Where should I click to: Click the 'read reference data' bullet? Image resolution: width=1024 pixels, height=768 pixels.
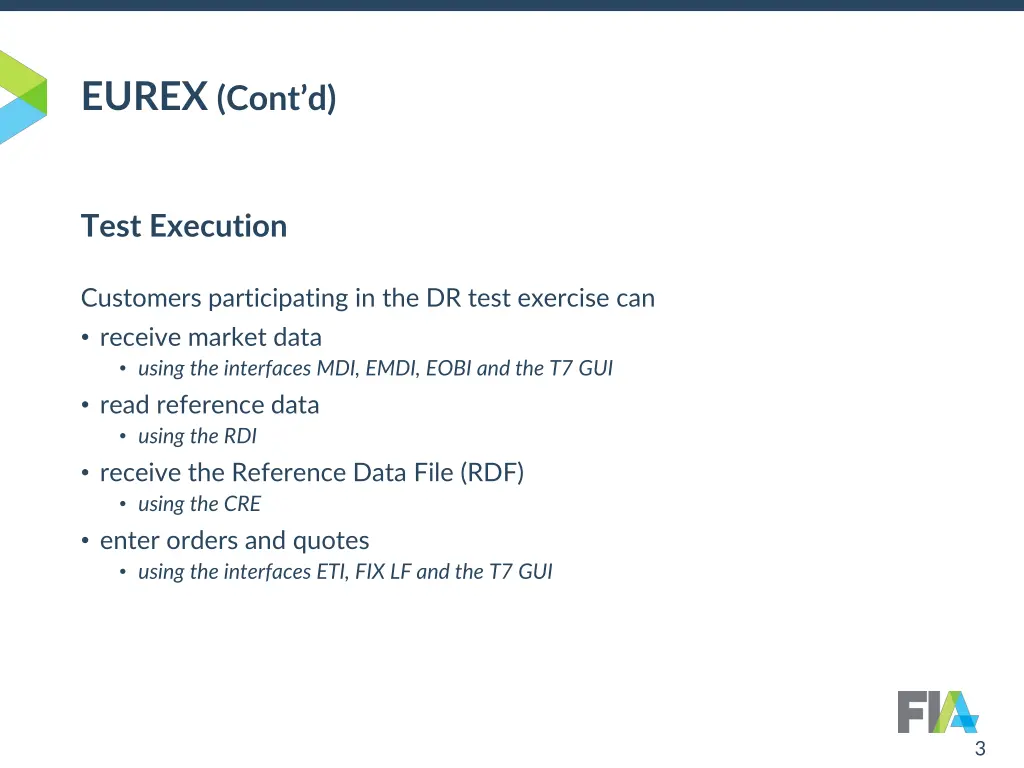coord(209,405)
